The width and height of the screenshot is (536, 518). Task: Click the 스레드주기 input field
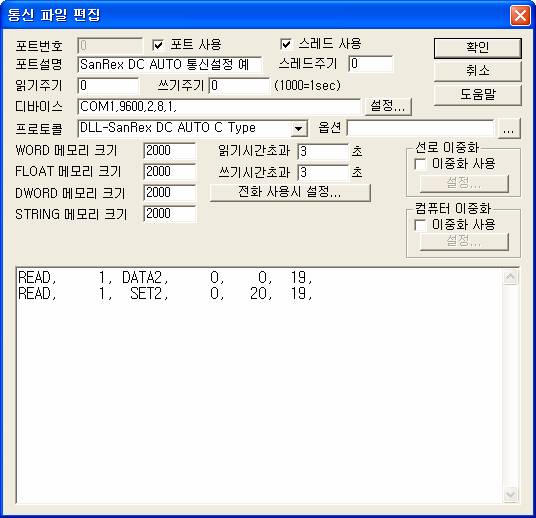(x=371, y=64)
